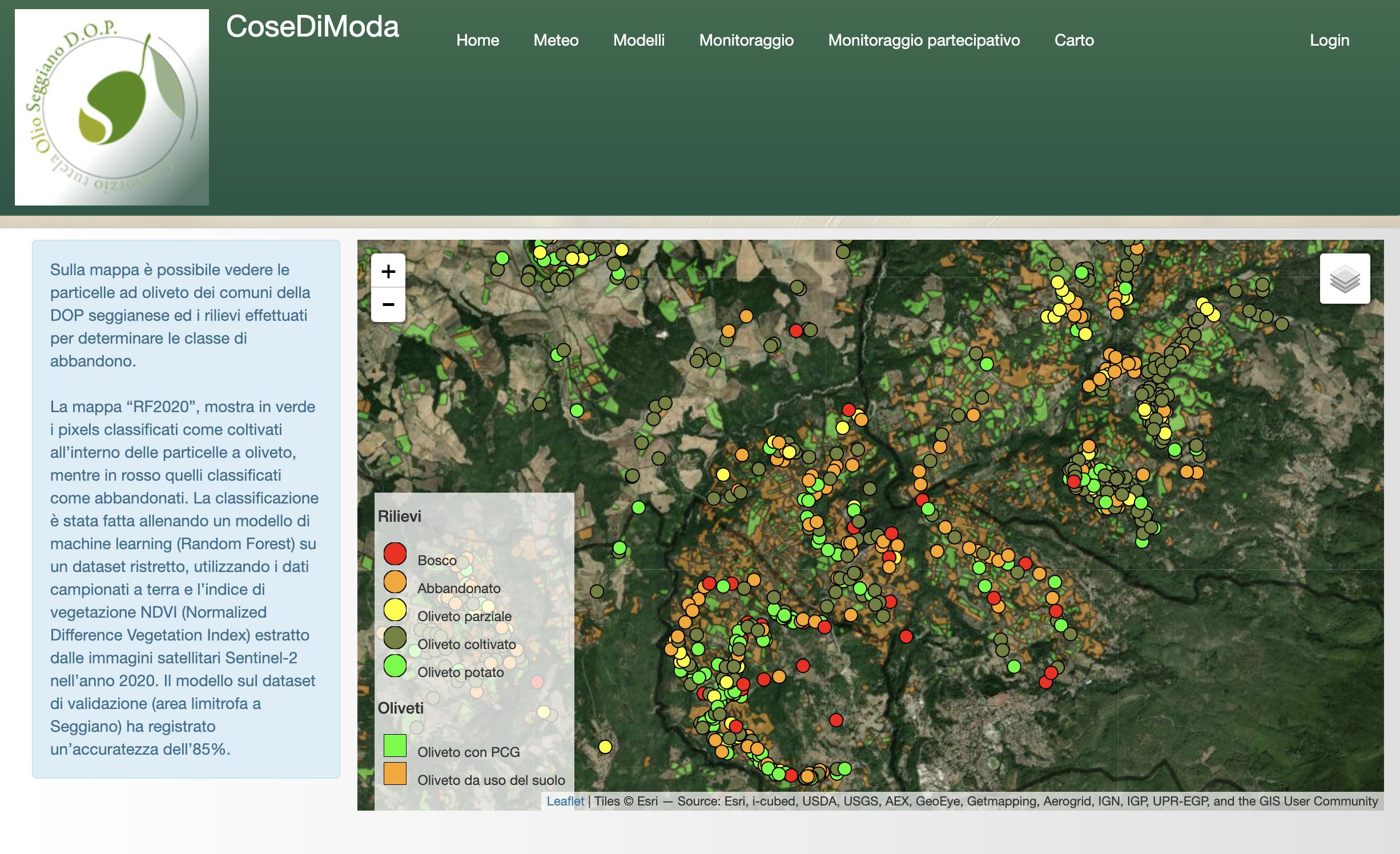The height and width of the screenshot is (854, 1400).
Task: Open the Modelli menu
Action: click(x=638, y=40)
